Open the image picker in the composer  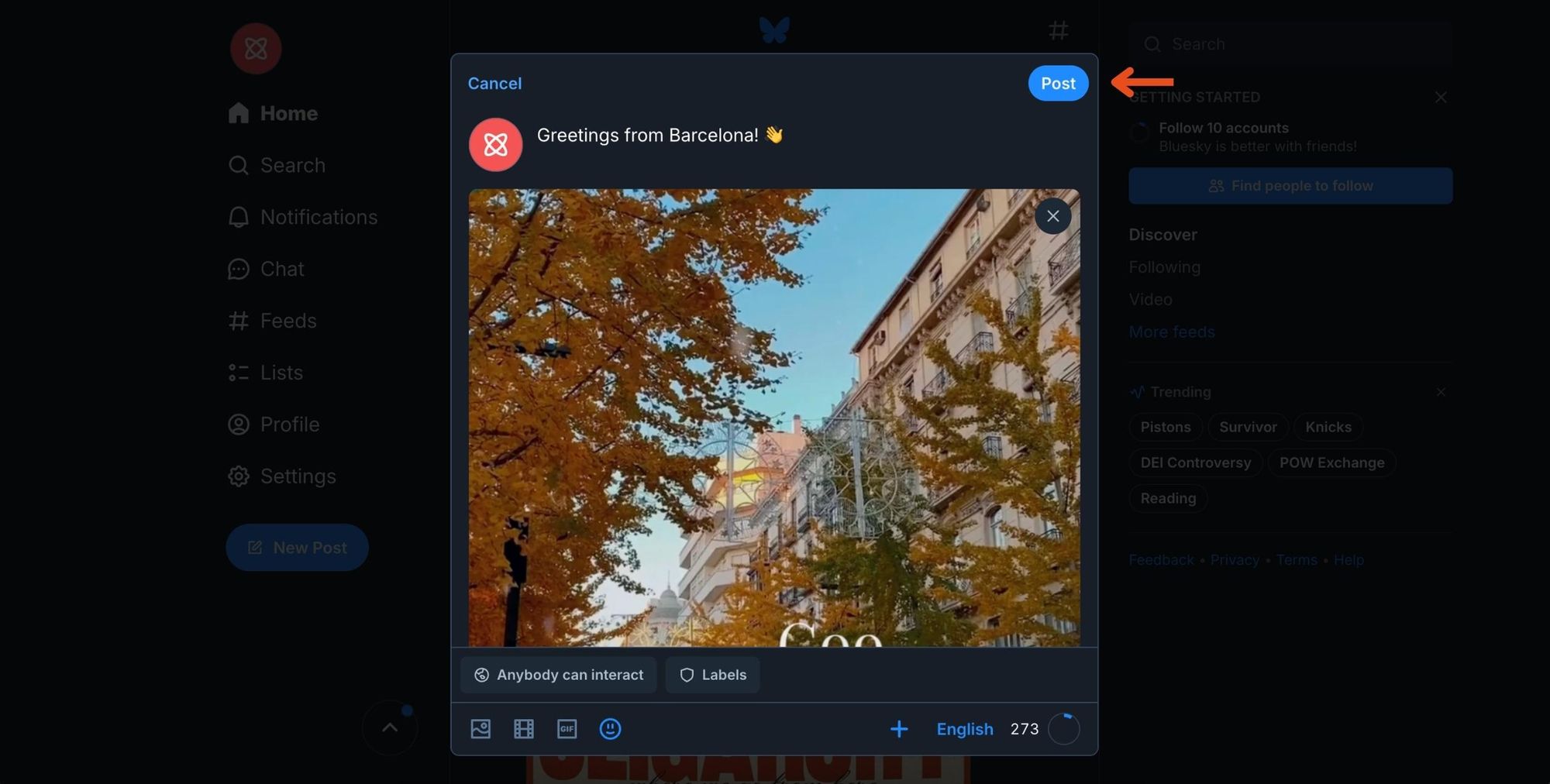(480, 729)
